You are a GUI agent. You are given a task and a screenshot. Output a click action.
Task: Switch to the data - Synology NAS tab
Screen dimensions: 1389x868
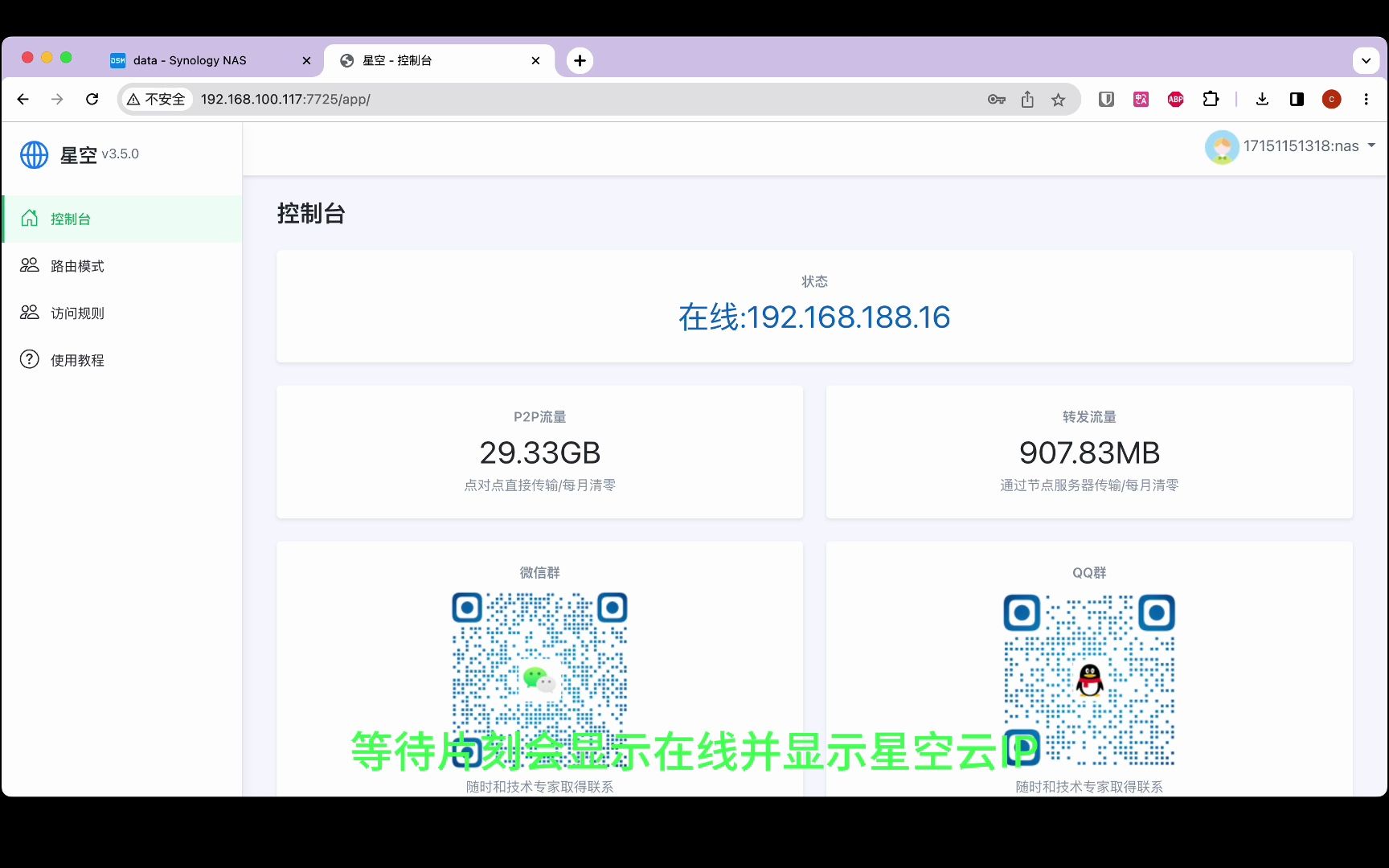(211, 60)
